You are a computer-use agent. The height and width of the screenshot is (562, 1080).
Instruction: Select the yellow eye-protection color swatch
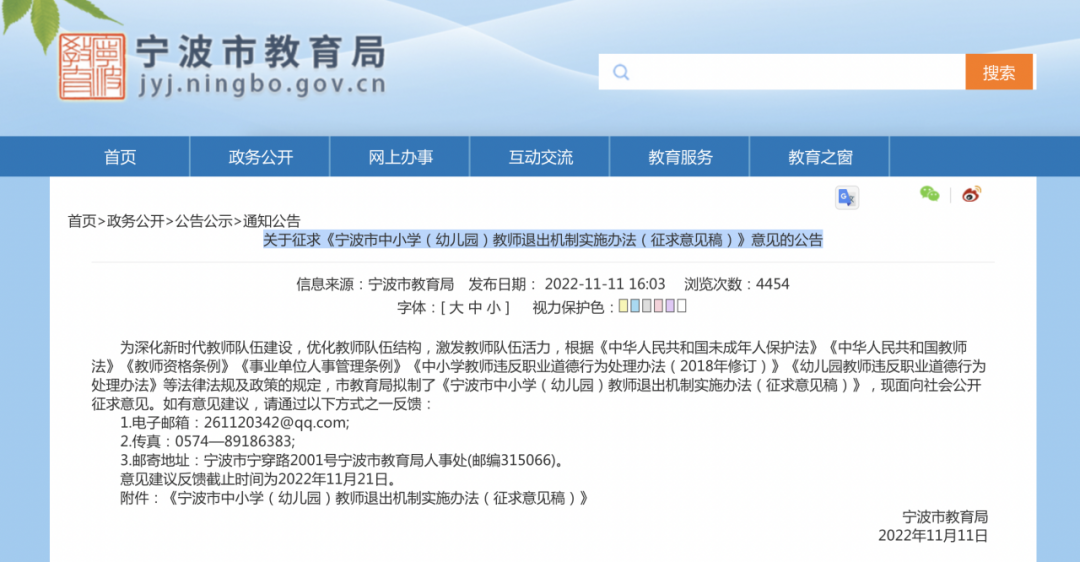click(x=623, y=306)
